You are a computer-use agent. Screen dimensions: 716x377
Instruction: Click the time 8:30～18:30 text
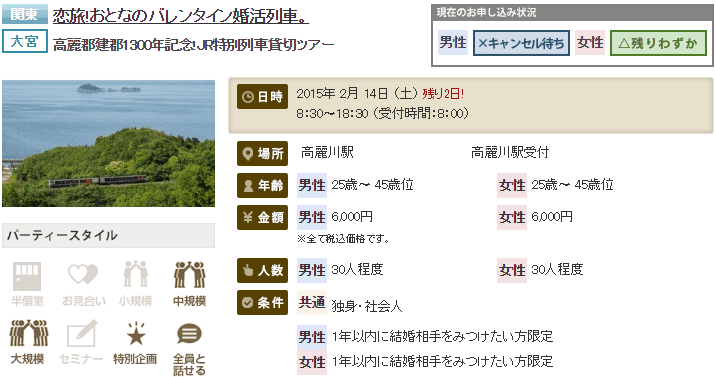332,113
